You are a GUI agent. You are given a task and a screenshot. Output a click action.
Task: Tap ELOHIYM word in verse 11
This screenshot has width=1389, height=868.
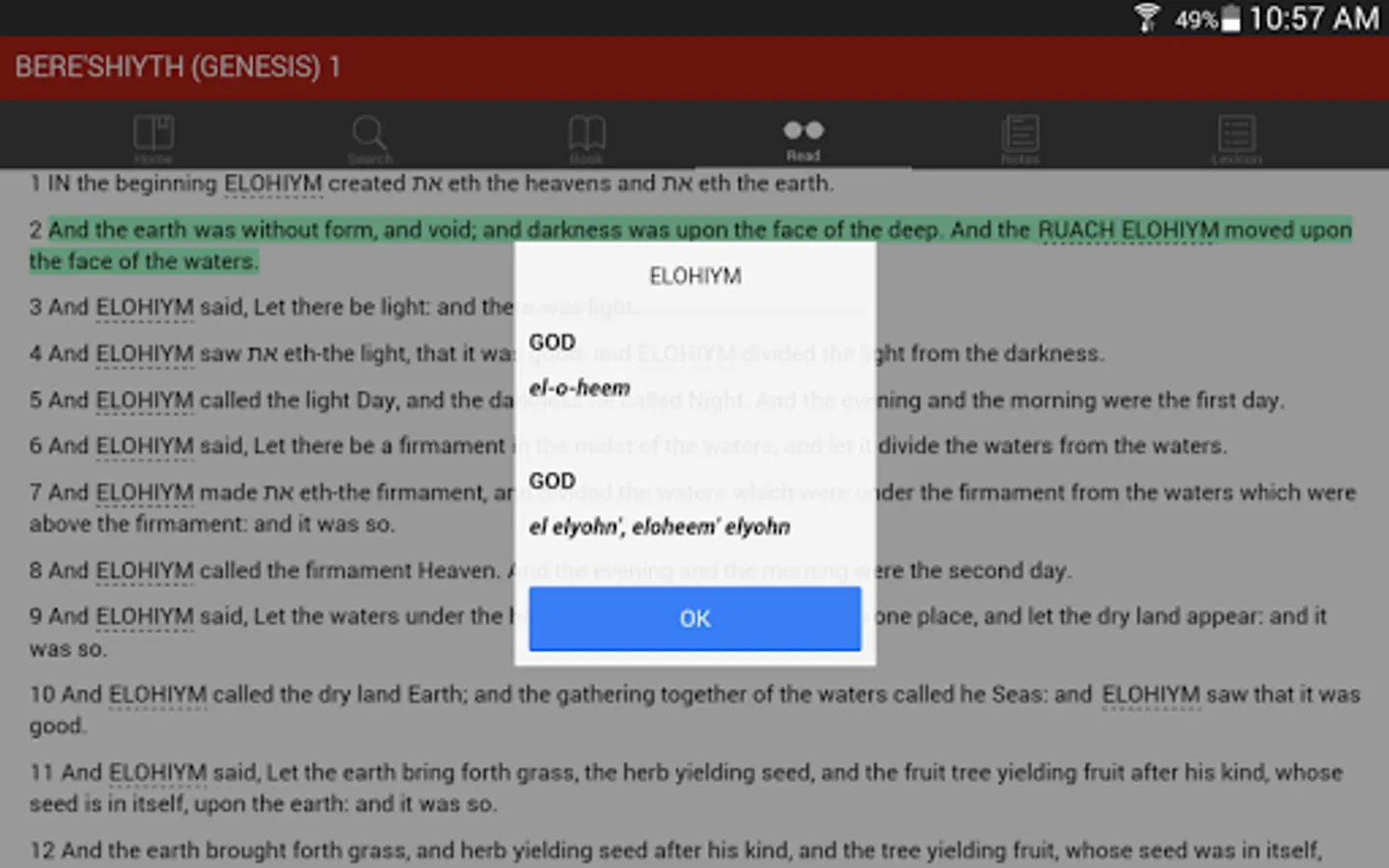[x=158, y=773]
